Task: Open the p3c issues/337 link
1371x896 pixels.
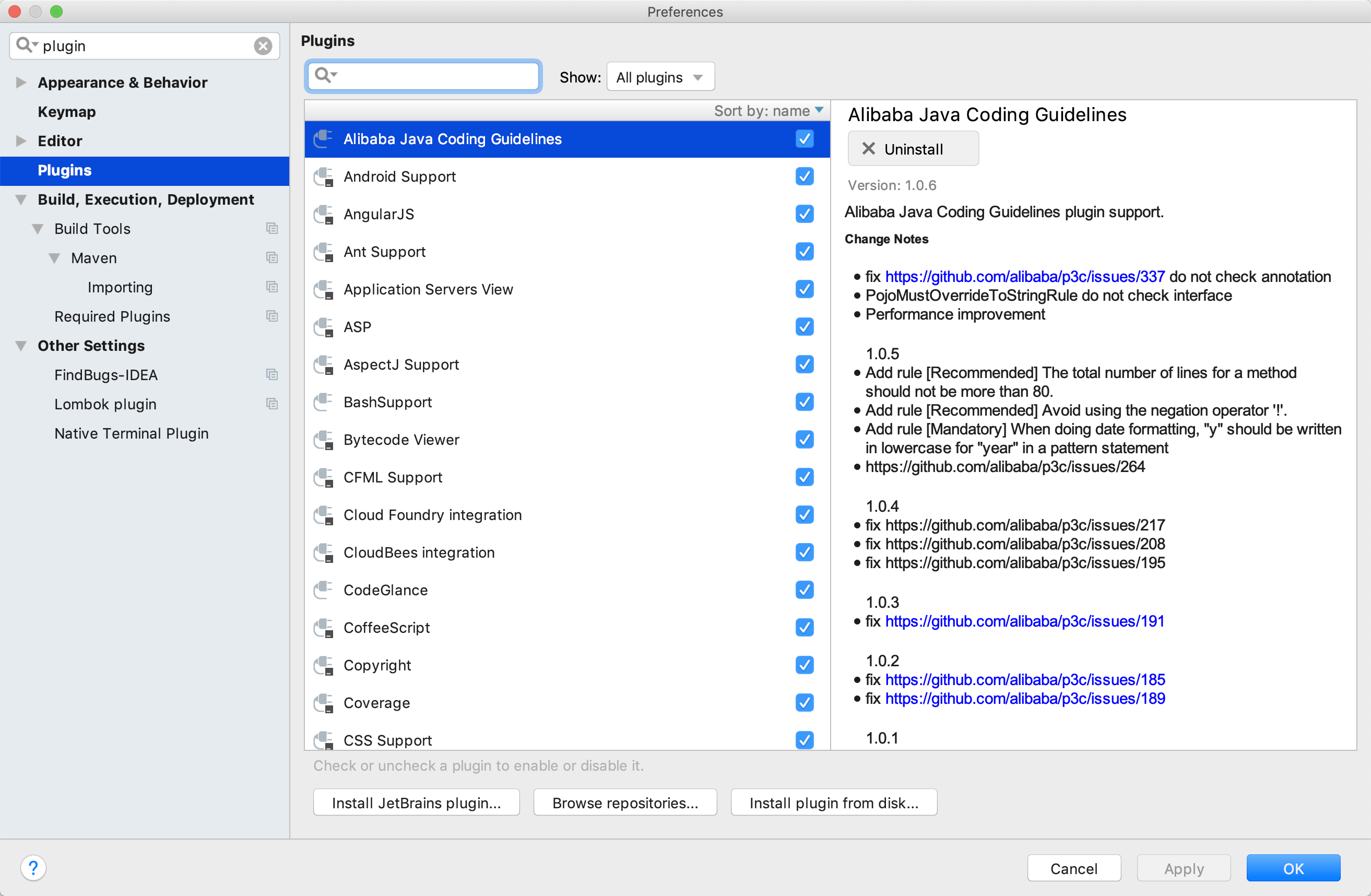Action: click(1025, 277)
